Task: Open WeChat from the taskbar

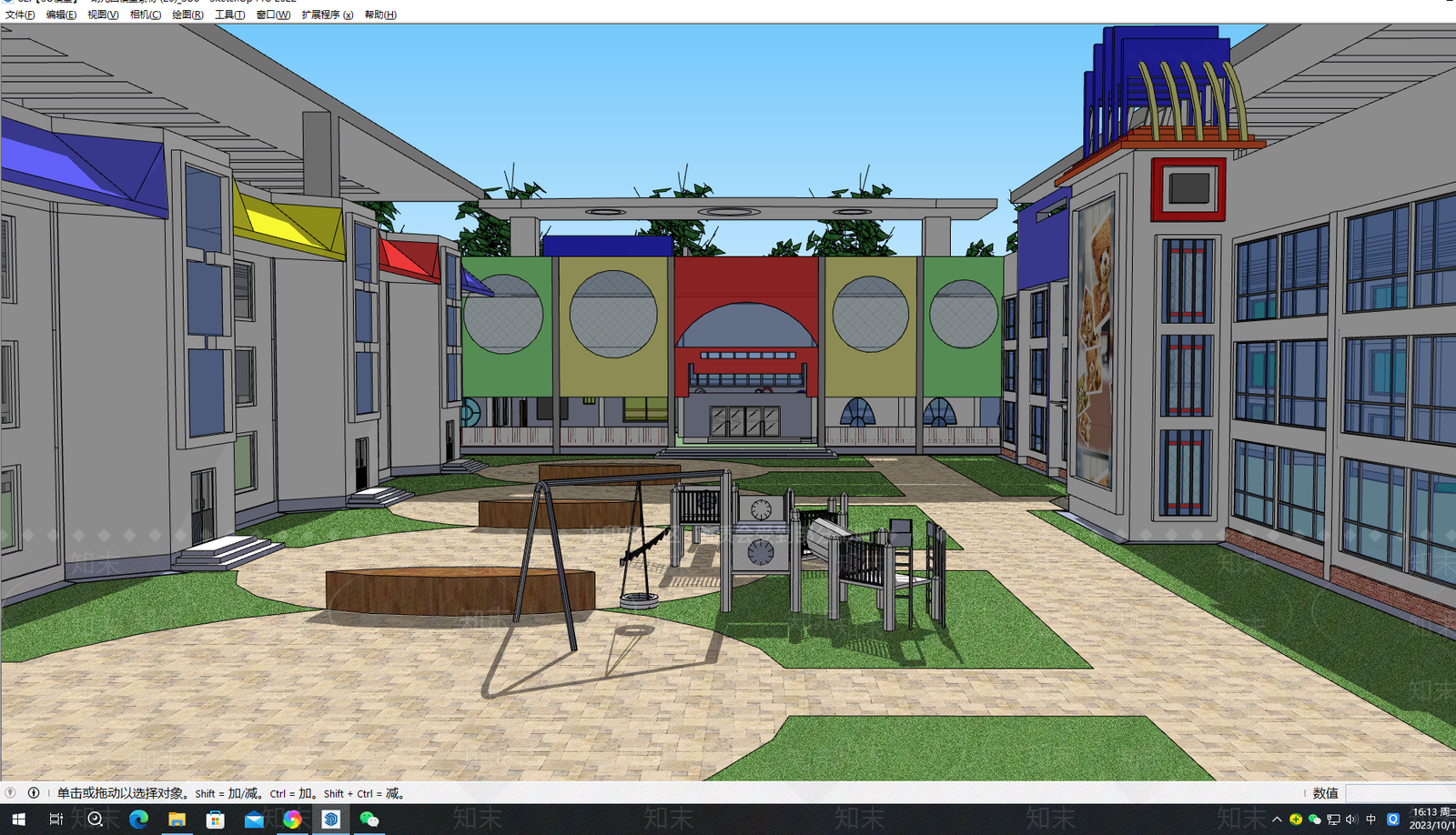Action: point(369,820)
